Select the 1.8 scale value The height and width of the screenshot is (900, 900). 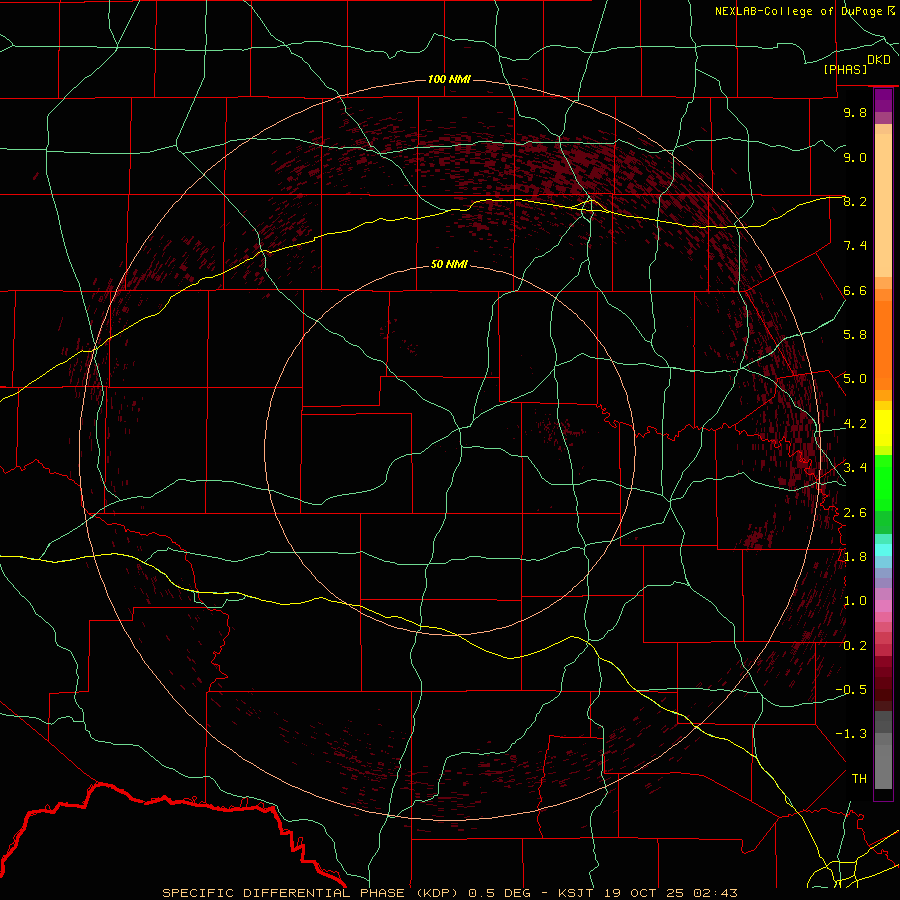point(855,557)
